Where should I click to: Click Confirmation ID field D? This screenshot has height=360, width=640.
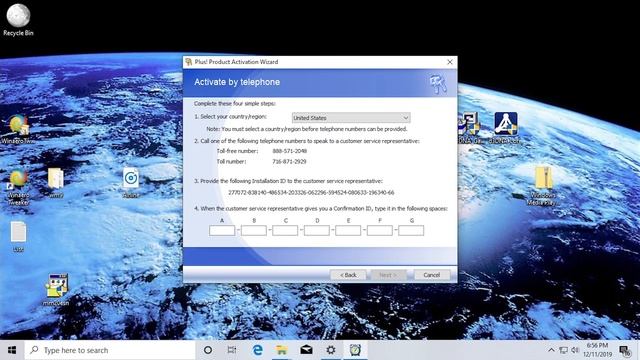317,231
